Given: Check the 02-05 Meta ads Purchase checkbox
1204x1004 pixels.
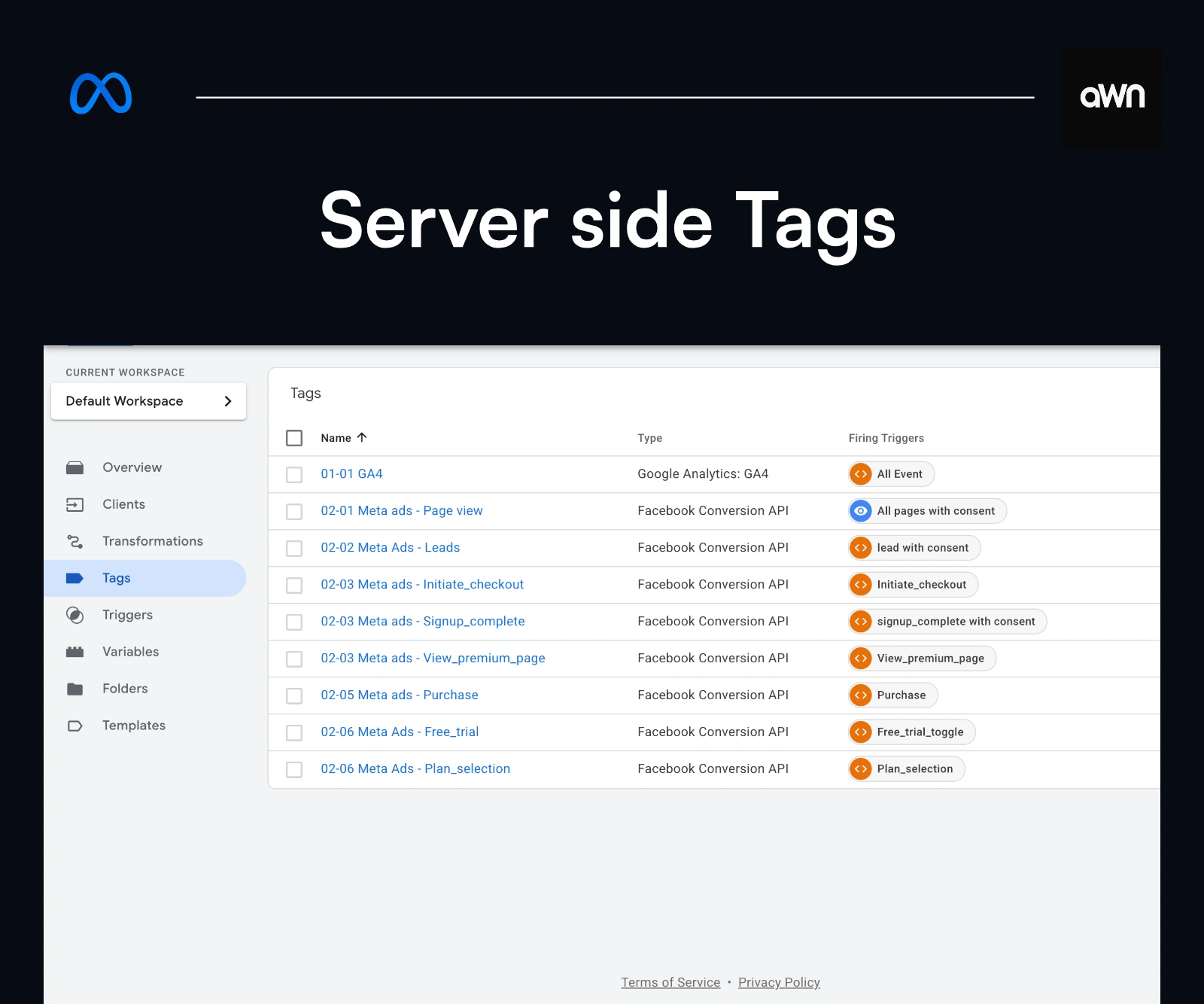Looking at the screenshot, I should point(294,696).
